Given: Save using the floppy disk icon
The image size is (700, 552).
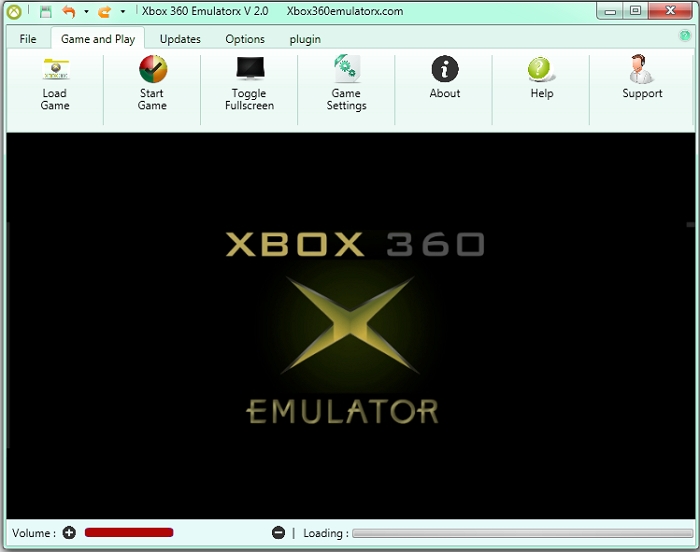Looking at the screenshot, I should tap(46, 12).
